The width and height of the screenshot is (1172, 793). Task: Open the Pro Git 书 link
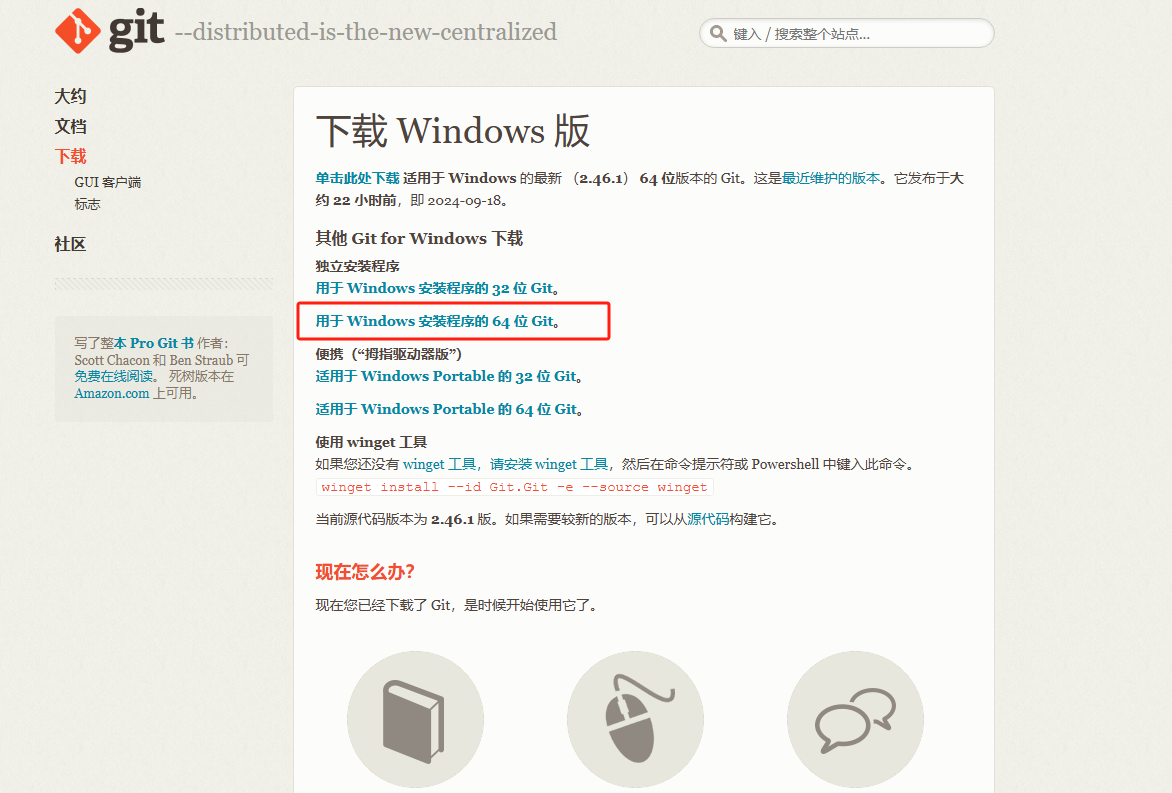(x=154, y=343)
